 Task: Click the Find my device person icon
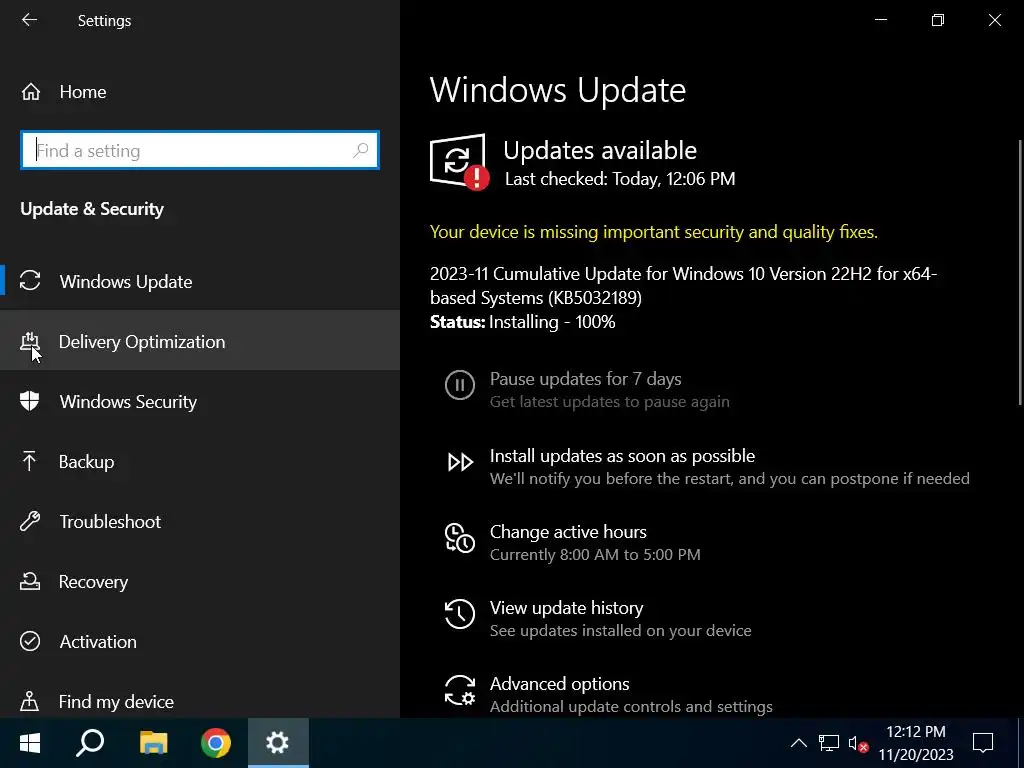[x=29, y=701]
